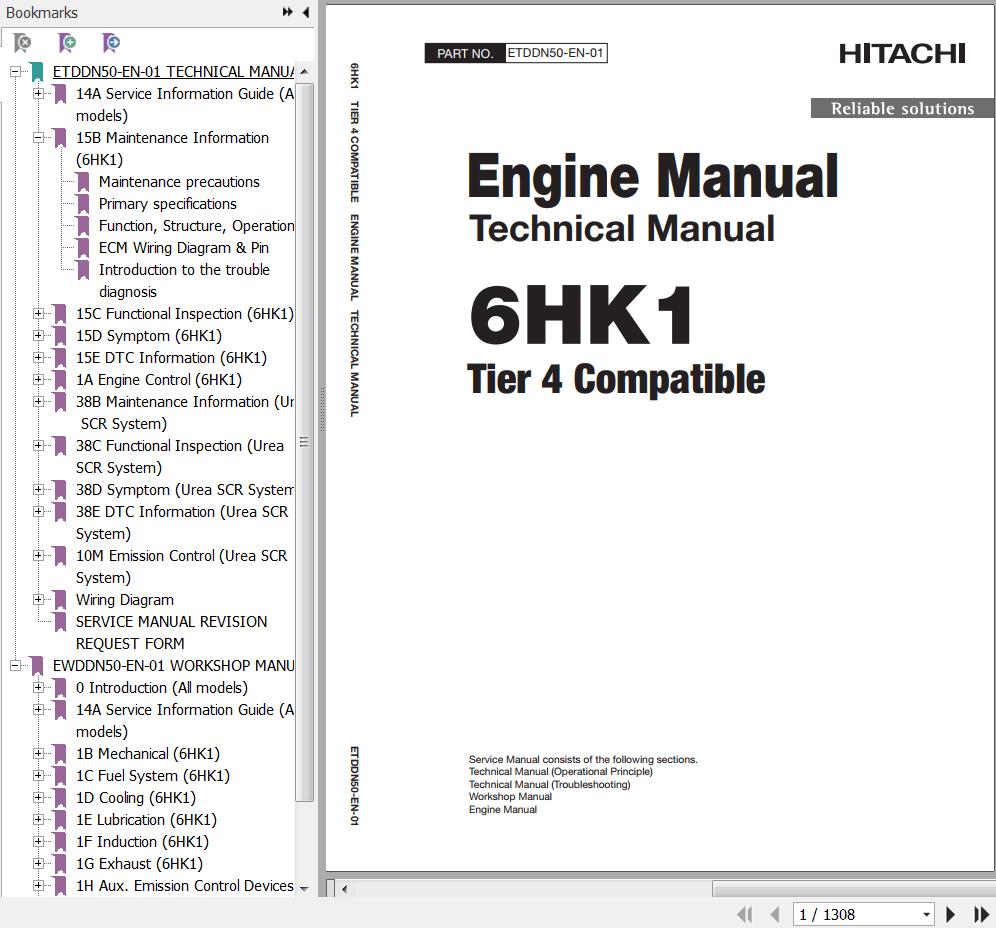Click the add bookmark icon
996x928 pixels.
pos(67,43)
